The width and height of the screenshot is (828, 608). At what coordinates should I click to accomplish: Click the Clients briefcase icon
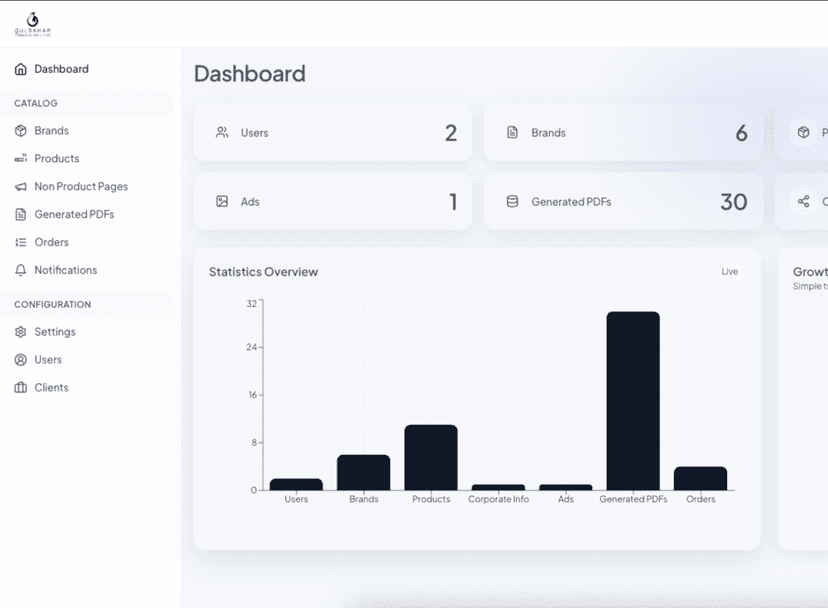point(21,388)
